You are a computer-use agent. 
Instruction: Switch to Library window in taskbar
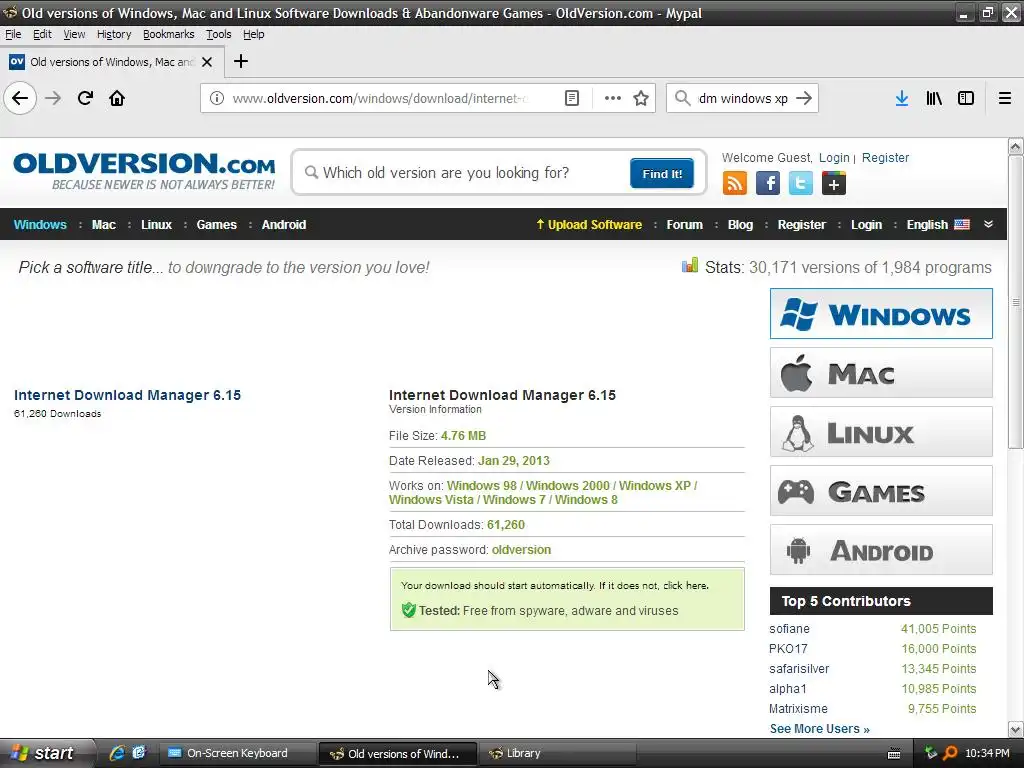coord(557,753)
